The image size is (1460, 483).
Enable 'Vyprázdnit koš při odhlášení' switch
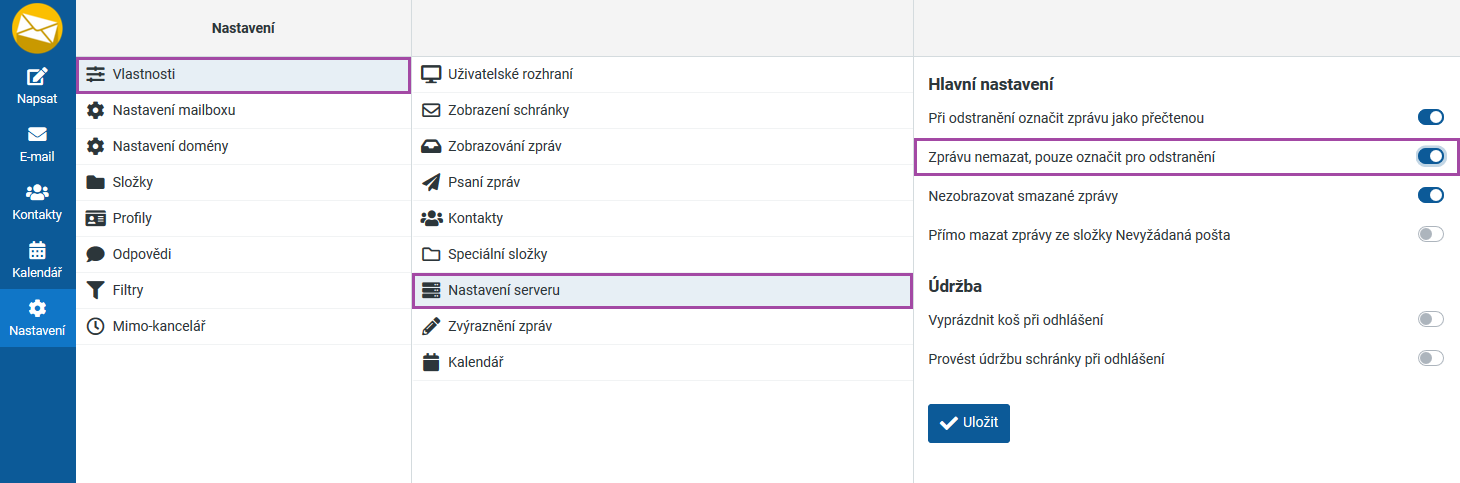[1431, 320]
